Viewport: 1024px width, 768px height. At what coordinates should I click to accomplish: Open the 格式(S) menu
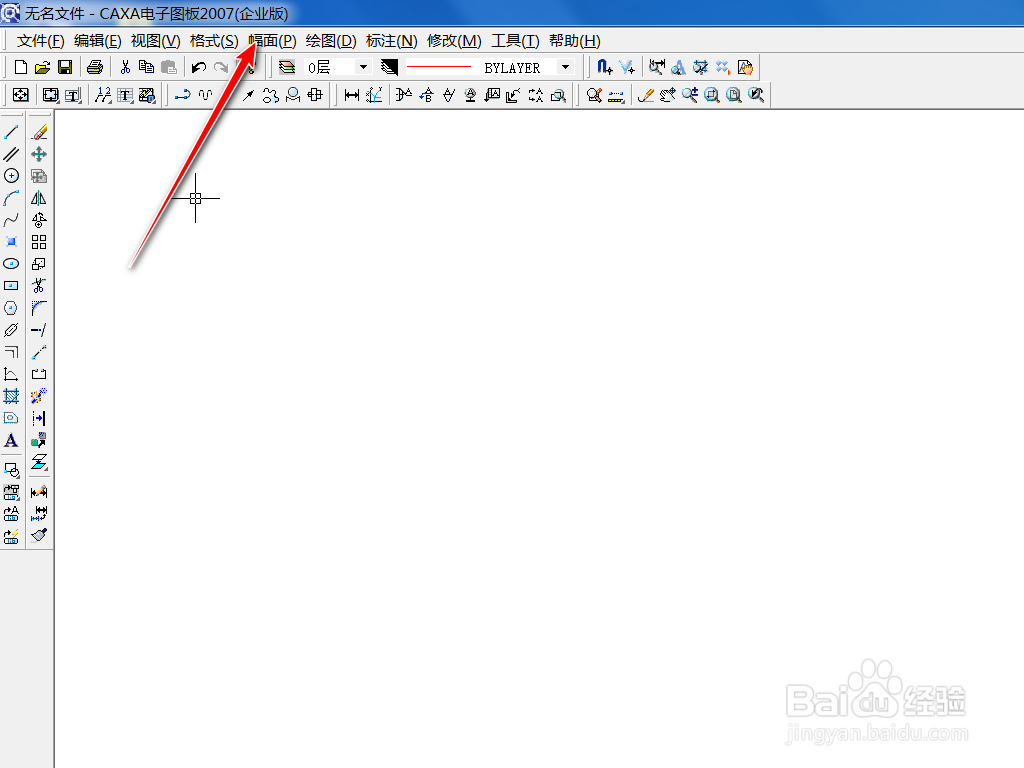point(214,40)
